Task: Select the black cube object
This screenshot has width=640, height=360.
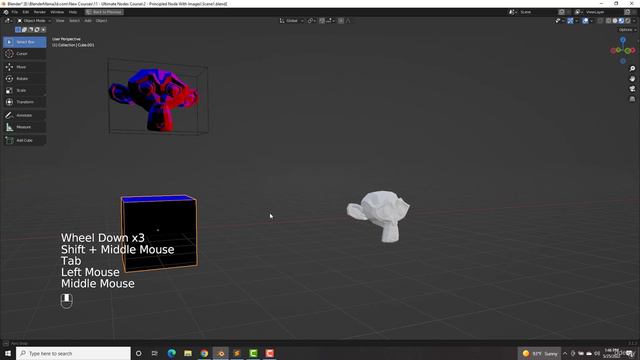Action: click(x=159, y=233)
